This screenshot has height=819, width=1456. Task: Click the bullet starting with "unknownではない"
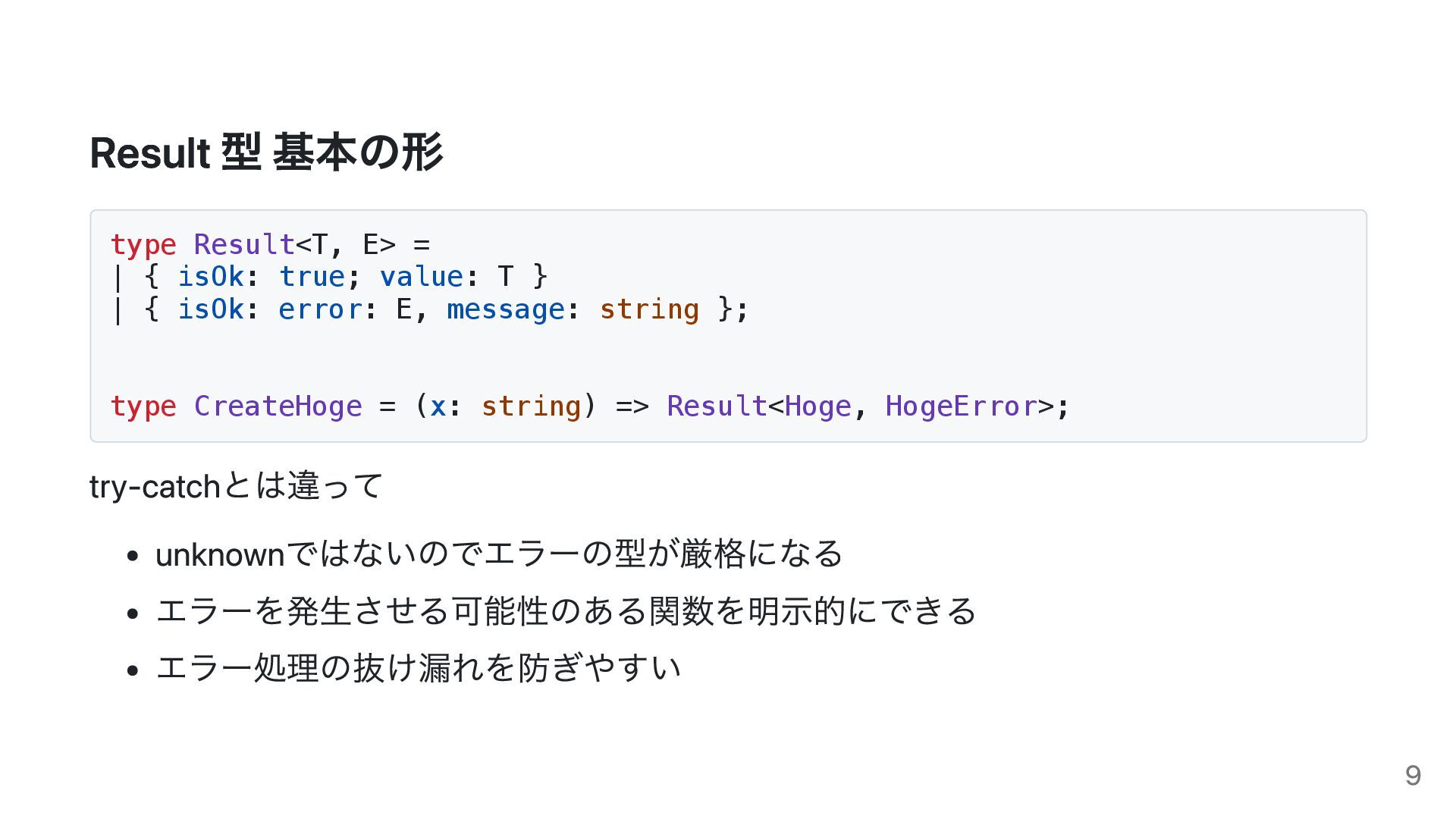tap(499, 554)
